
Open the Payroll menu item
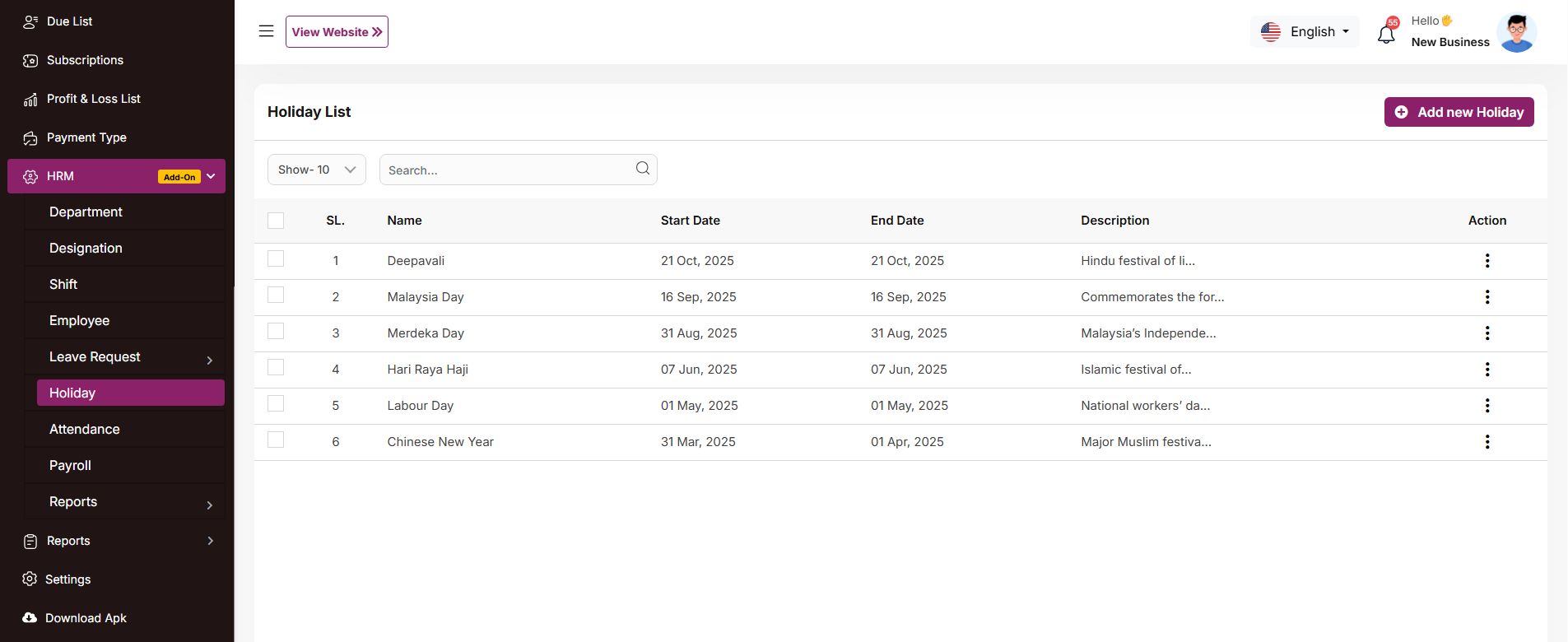point(71,466)
